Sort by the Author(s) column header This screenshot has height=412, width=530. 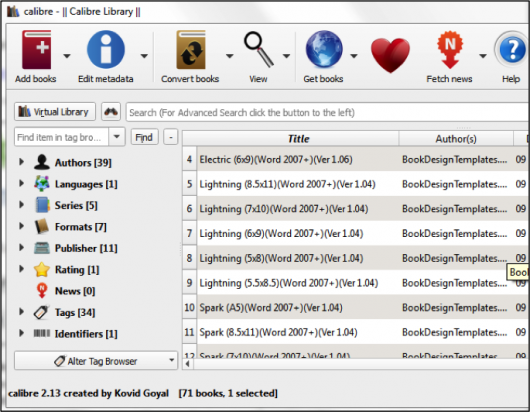click(456, 139)
